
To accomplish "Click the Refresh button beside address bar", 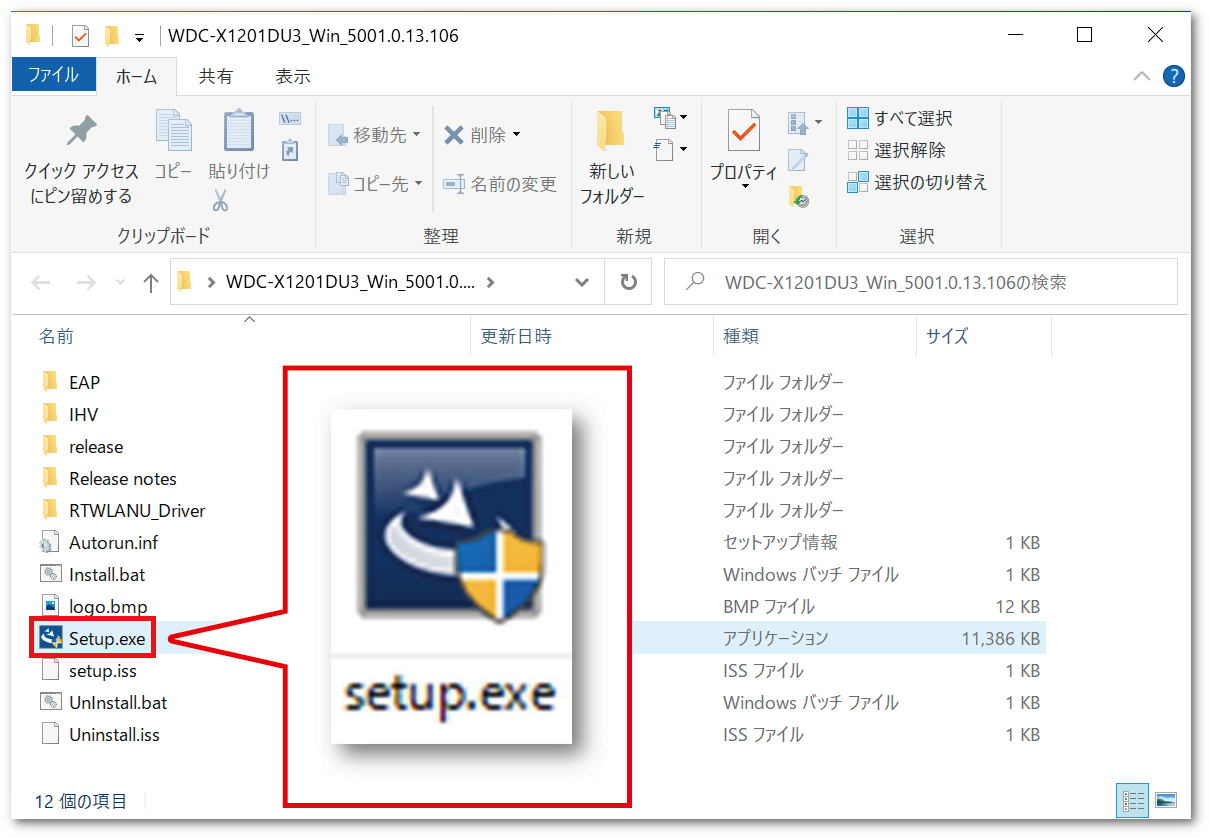I will click(628, 282).
